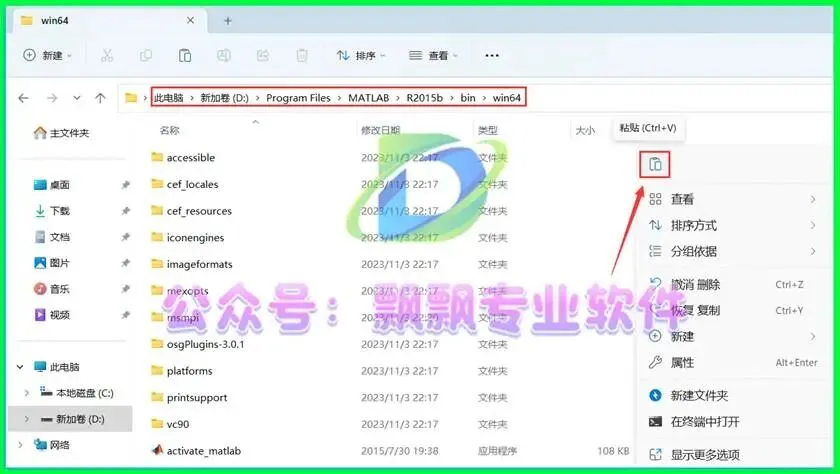Add a new tab with plus button
Image resolution: width=840 pixels, height=474 pixels.
click(x=228, y=21)
